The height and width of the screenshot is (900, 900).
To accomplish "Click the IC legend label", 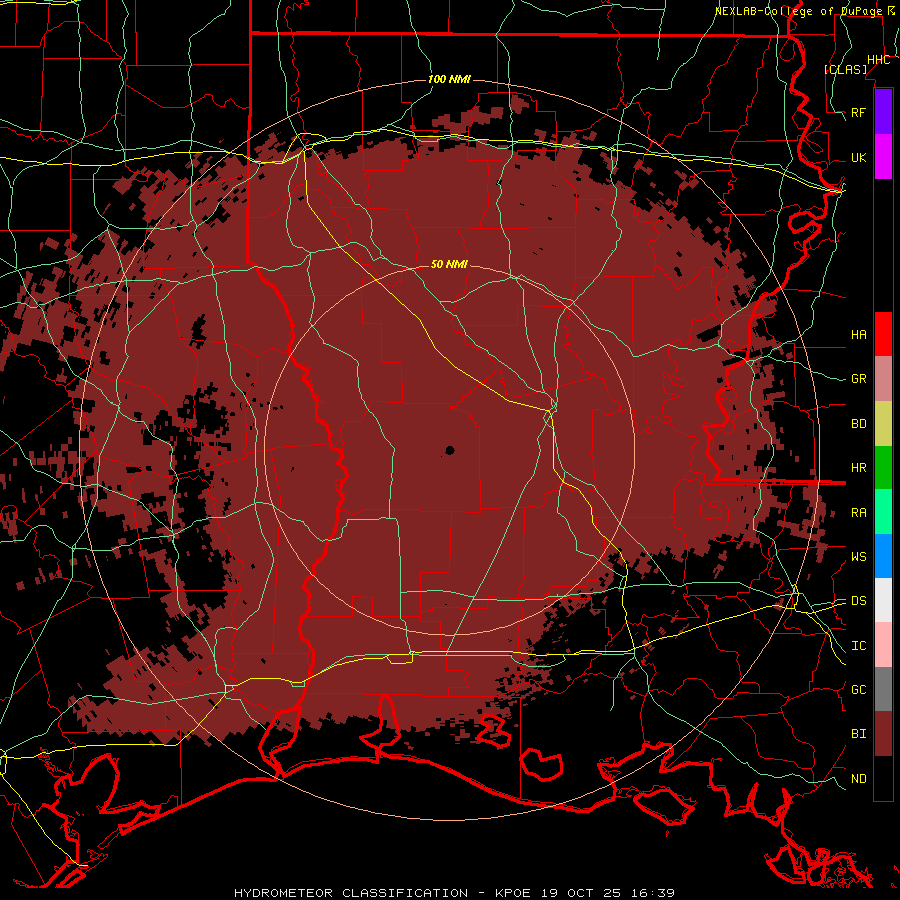I will [859, 646].
